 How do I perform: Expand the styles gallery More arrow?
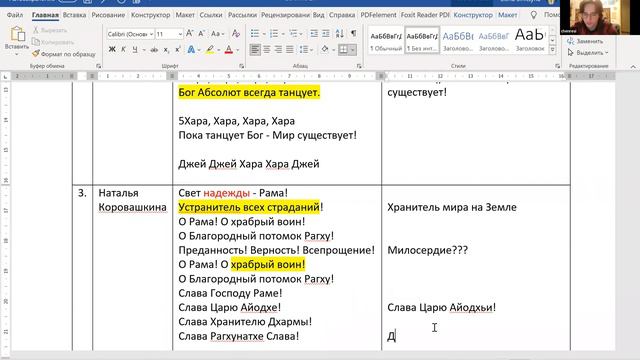552,50
